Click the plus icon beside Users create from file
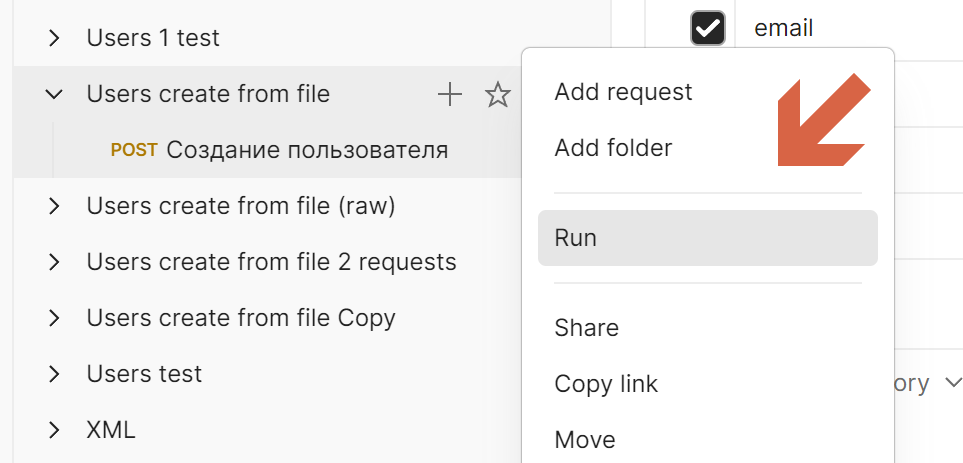 pyautogui.click(x=450, y=95)
